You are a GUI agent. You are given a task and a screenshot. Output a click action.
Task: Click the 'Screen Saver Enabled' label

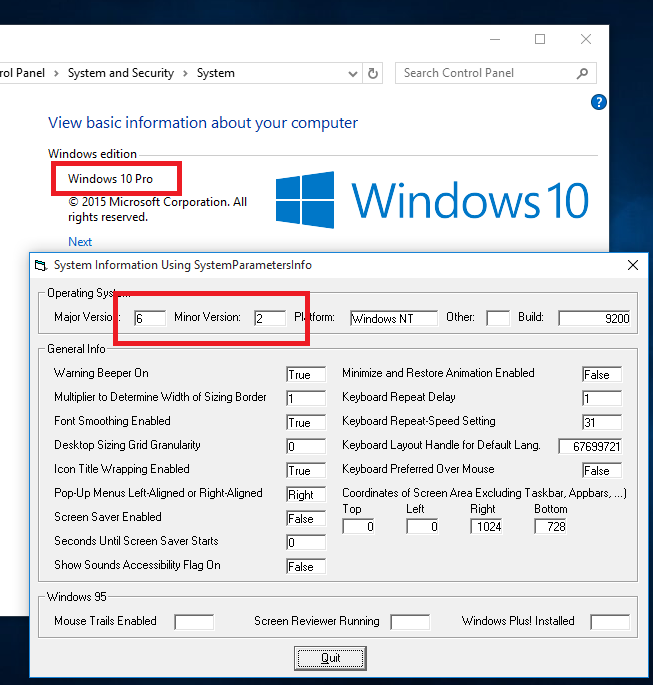click(x=108, y=517)
